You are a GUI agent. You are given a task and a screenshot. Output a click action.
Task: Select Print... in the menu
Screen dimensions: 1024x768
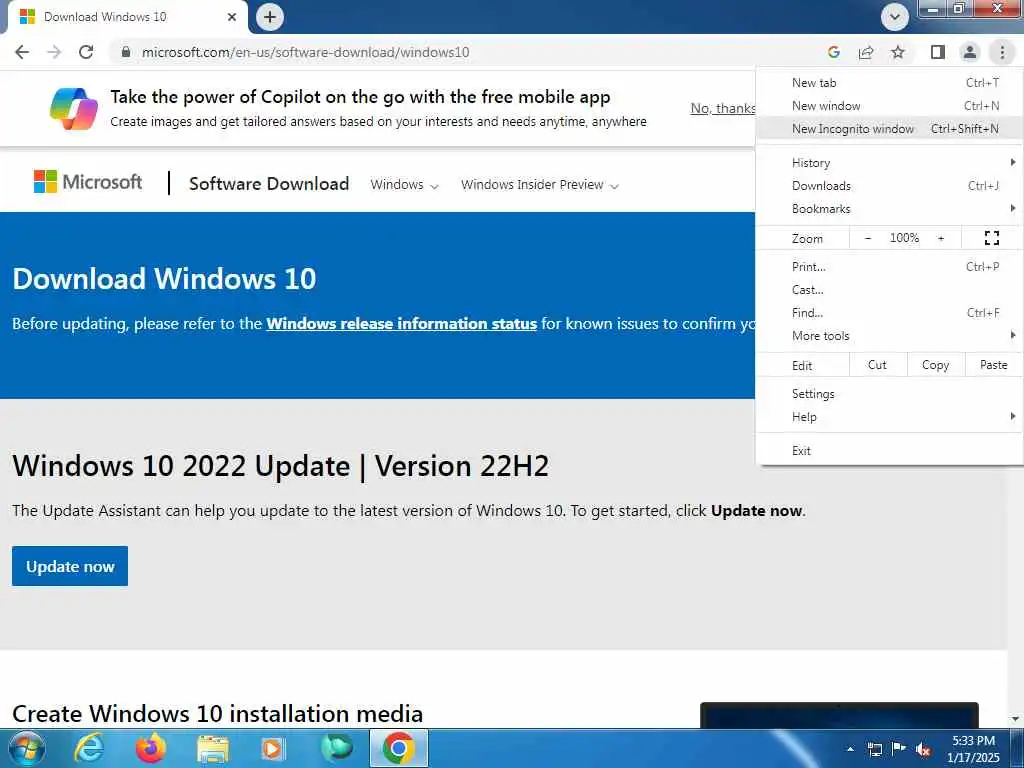(x=889, y=266)
